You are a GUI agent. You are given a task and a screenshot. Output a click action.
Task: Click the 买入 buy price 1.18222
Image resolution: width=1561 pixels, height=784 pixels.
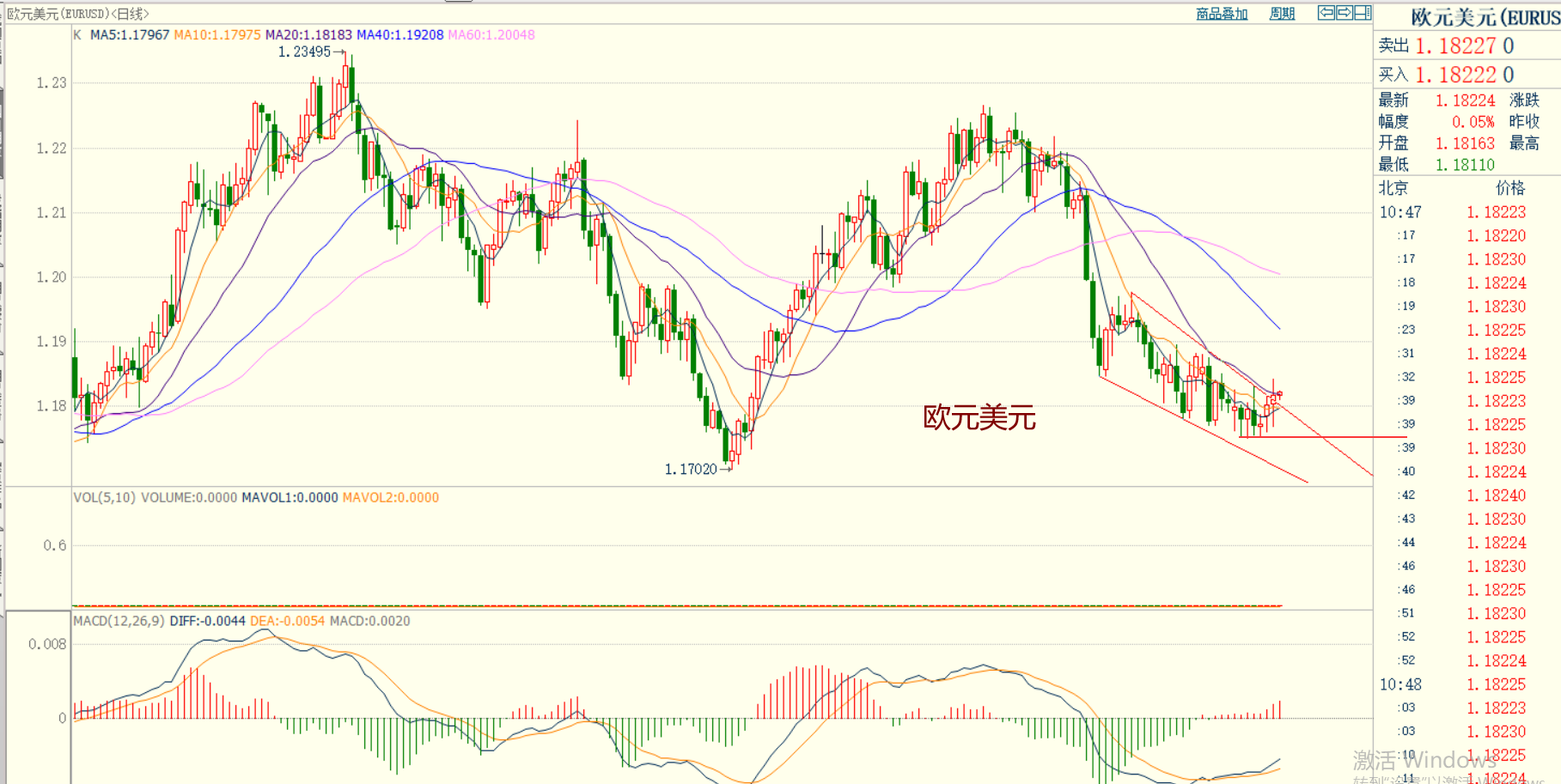tap(1456, 75)
